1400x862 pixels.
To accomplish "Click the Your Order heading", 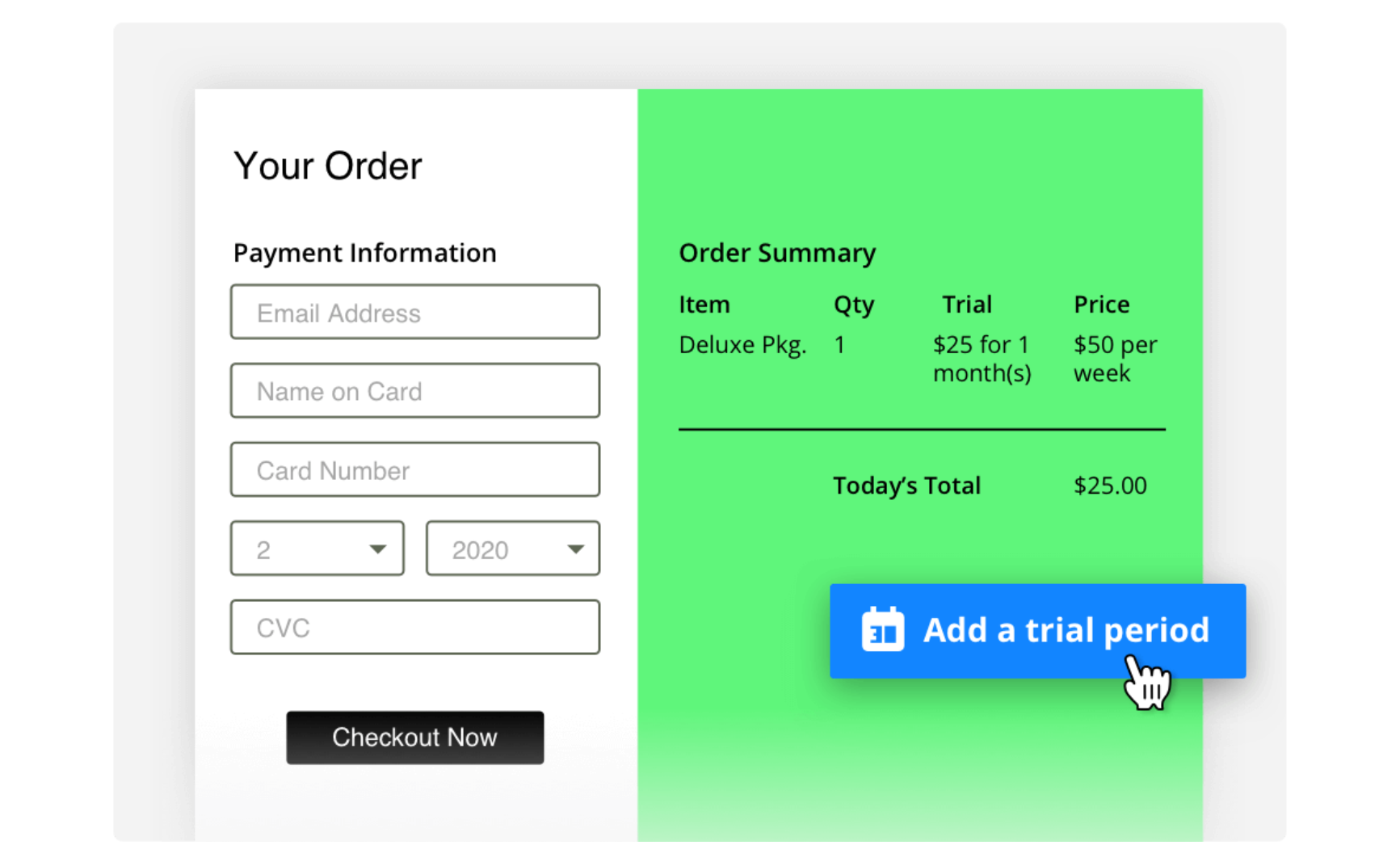I will pyautogui.click(x=327, y=166).
